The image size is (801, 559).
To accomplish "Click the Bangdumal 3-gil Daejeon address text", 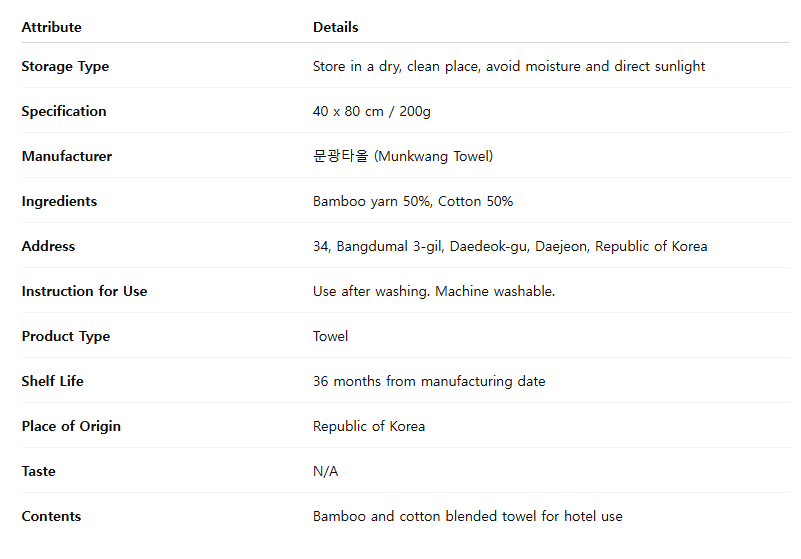I will 510,246.
